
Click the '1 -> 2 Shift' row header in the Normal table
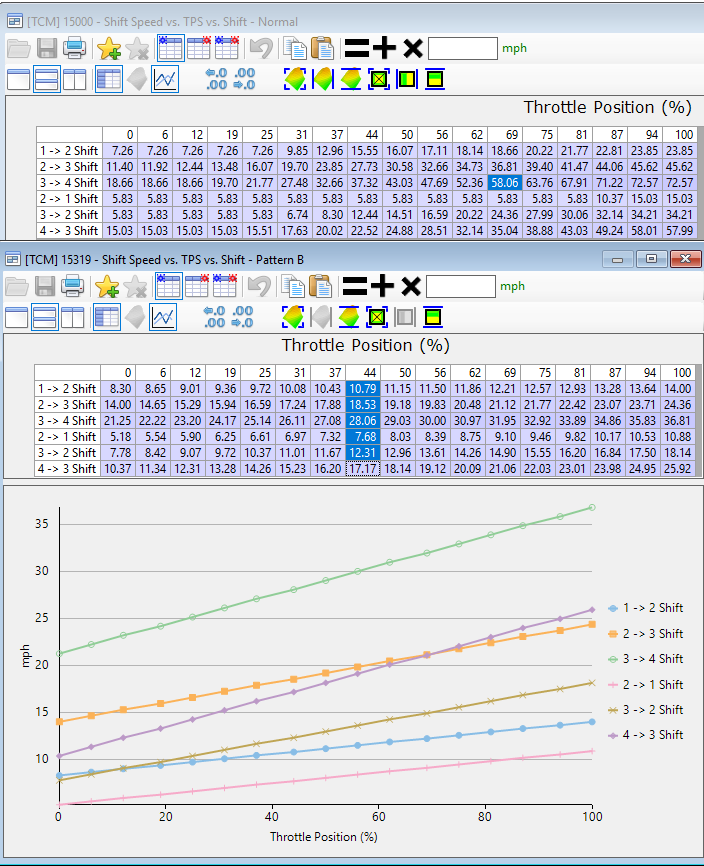[69, 151]
